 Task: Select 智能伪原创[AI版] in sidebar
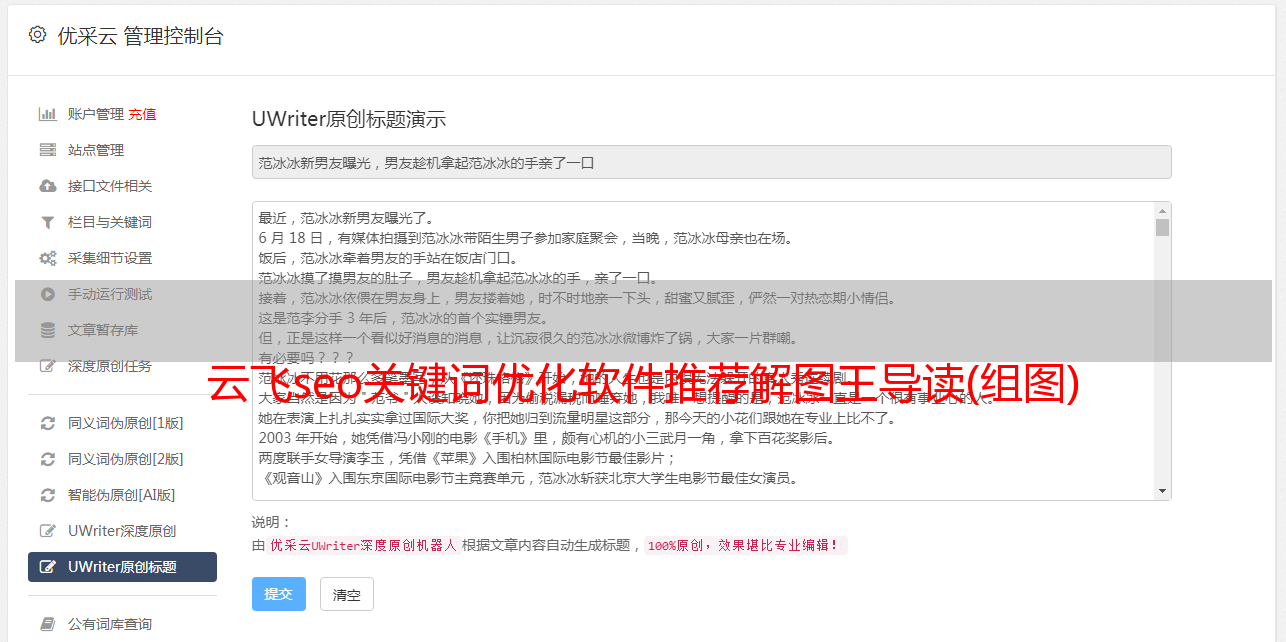coord(122,495)
